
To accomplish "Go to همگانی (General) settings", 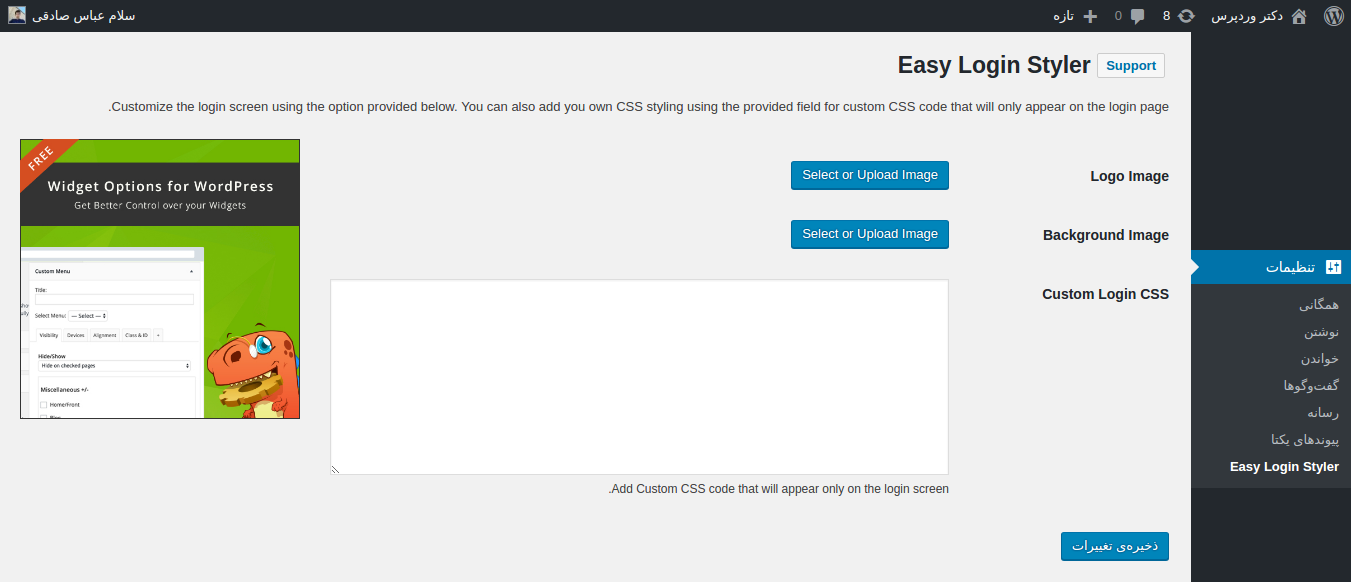I will [x=1318, y=305].
